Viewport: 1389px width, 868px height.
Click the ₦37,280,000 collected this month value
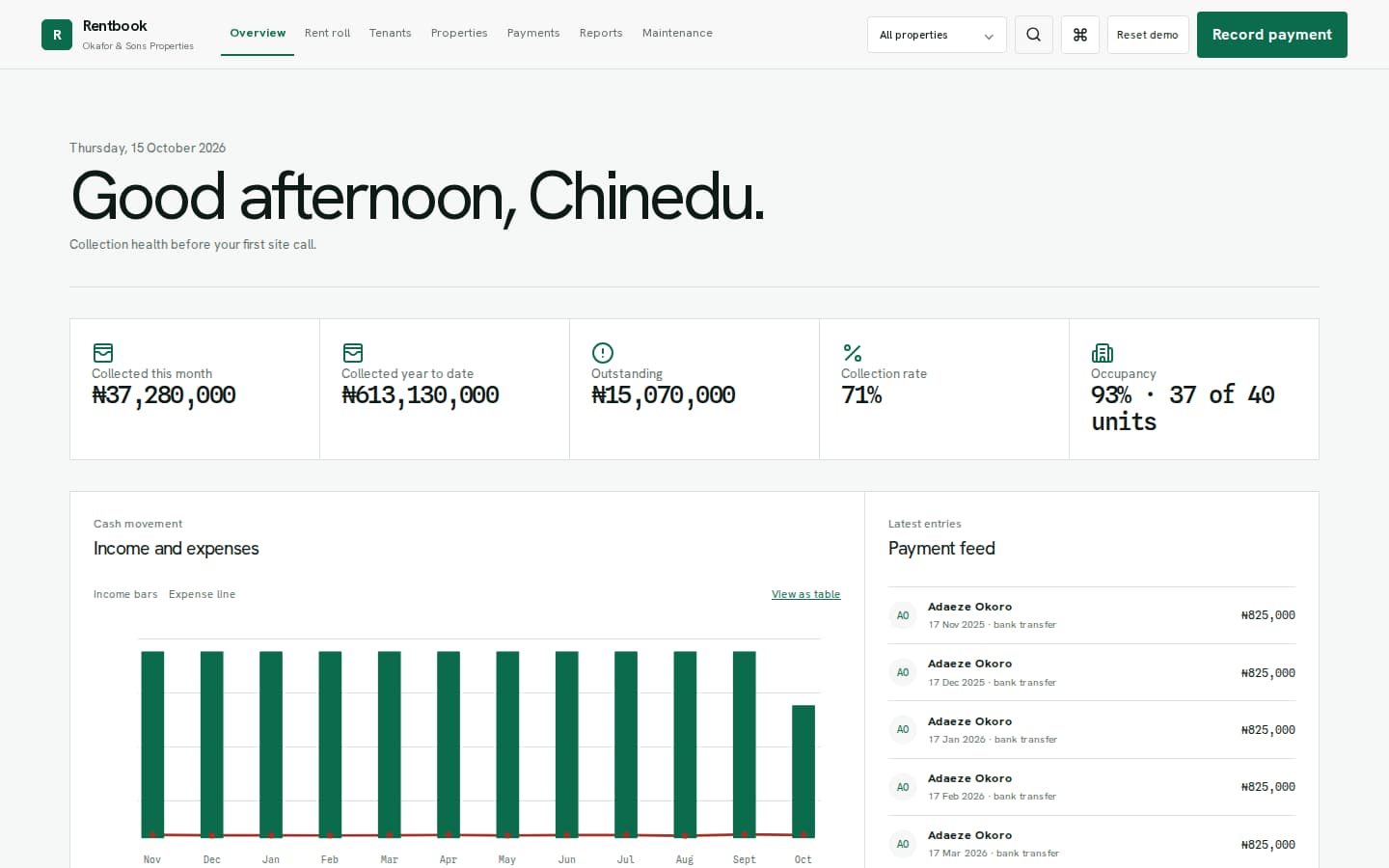(x=164, y=395)
